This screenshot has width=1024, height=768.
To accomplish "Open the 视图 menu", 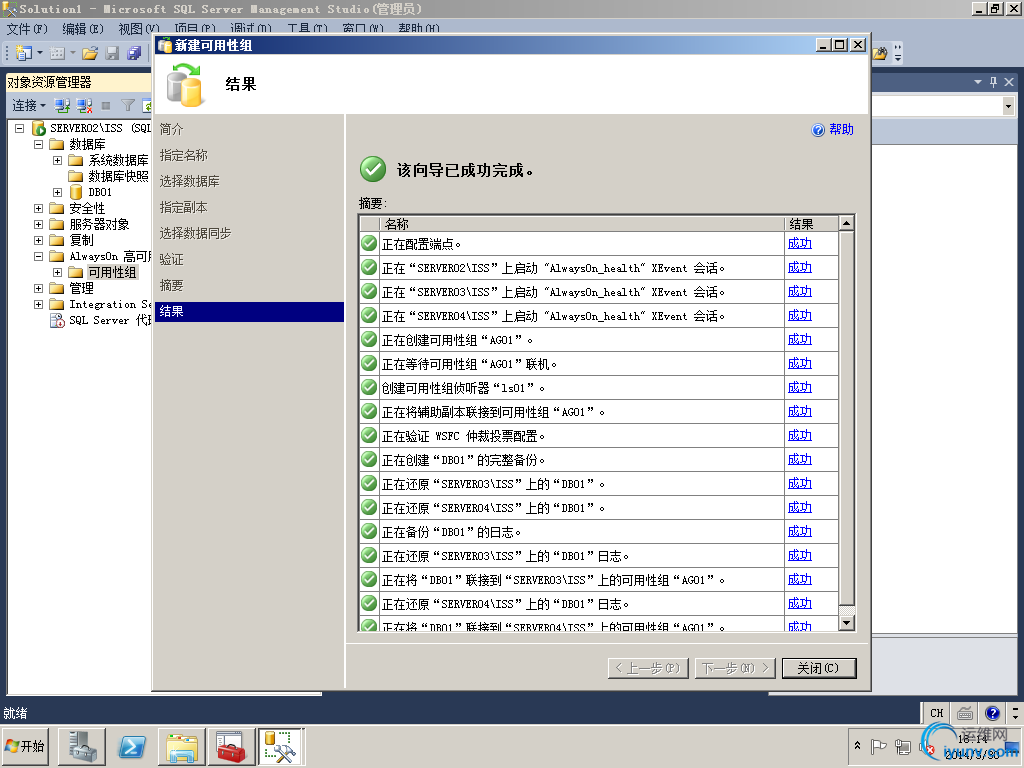I will (138, 29).
